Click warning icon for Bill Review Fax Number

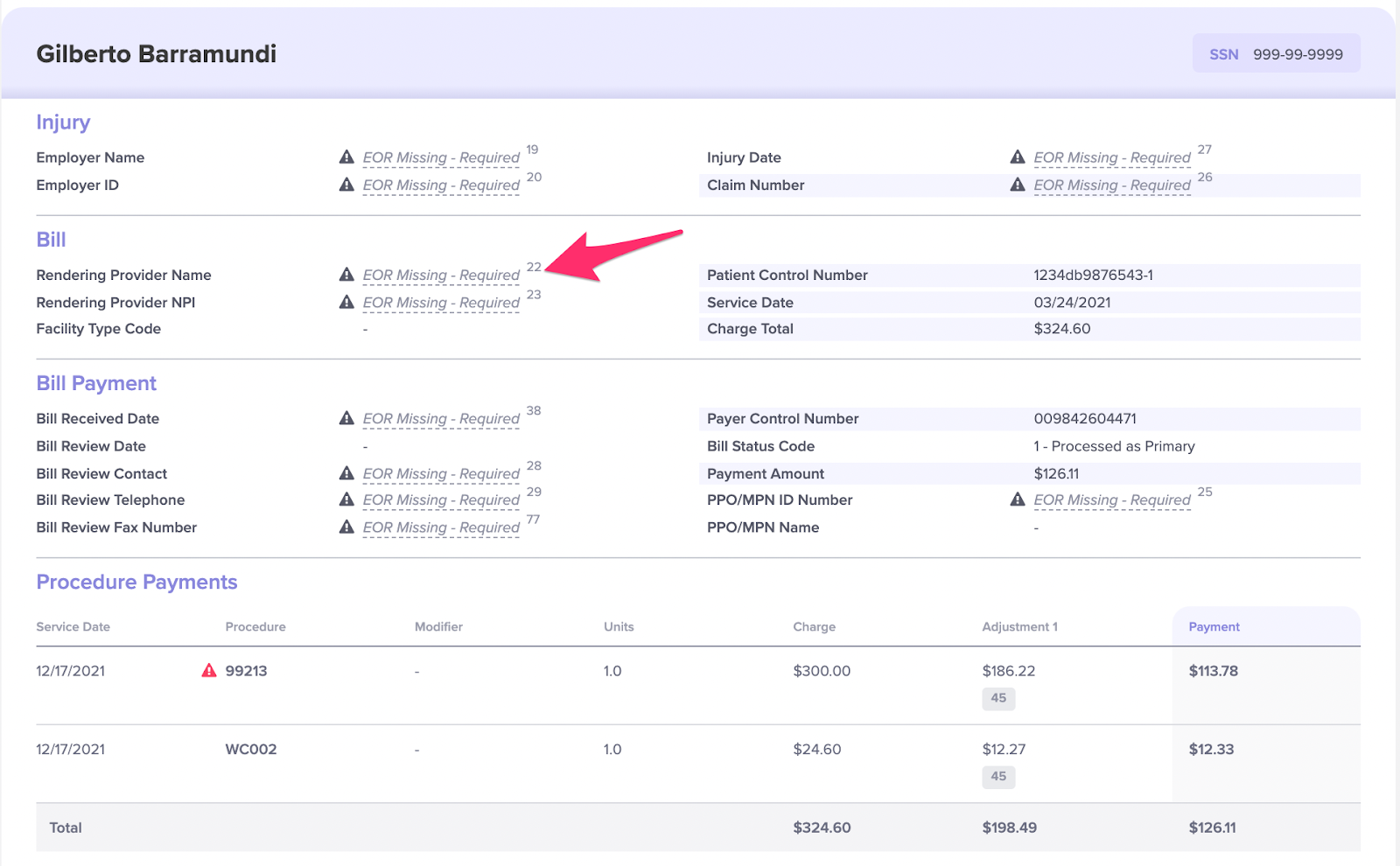click(346, 527)
